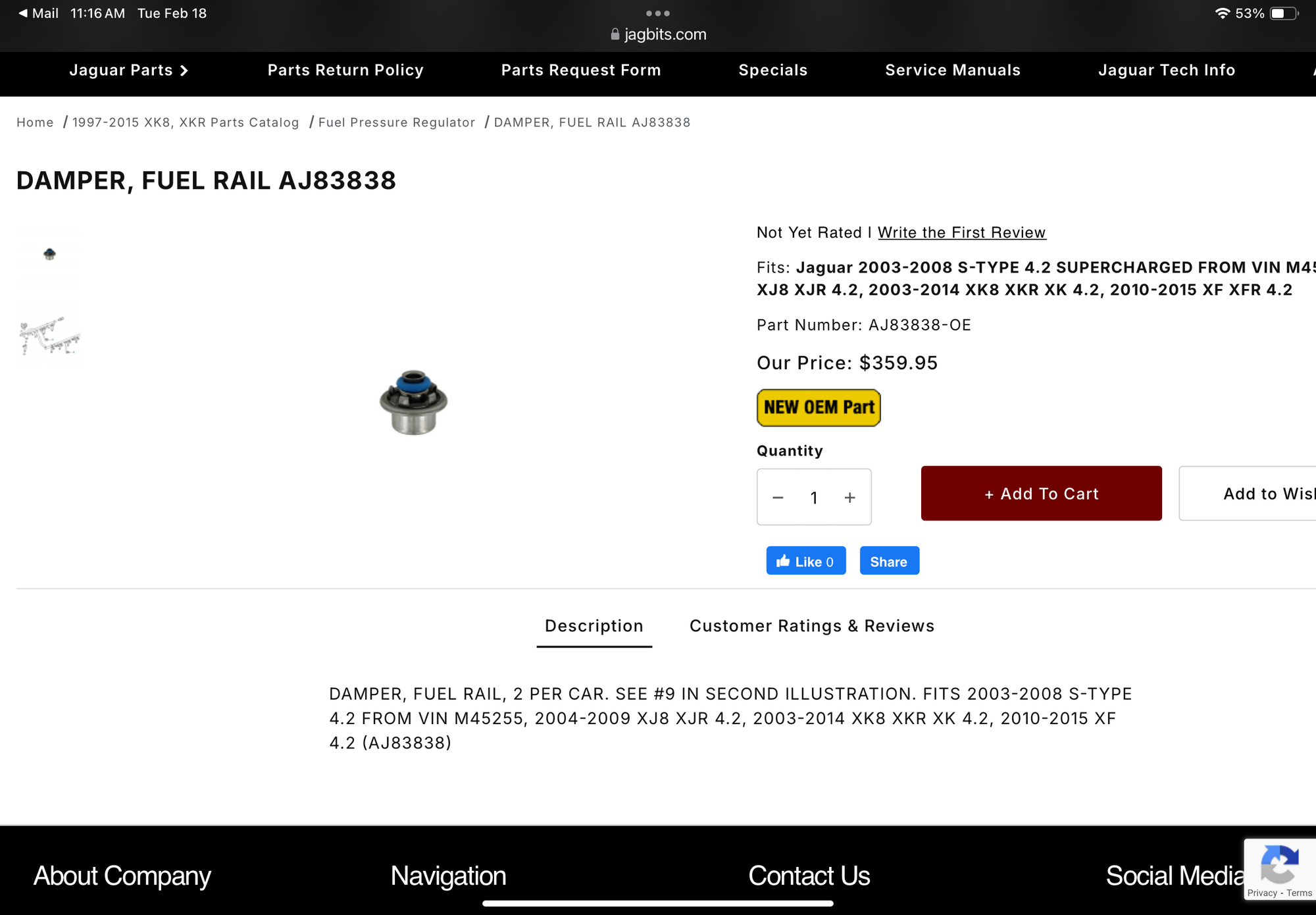1316x915 pixels.
Task: Open the Parts Request Form
Action: tap(581, 70)
